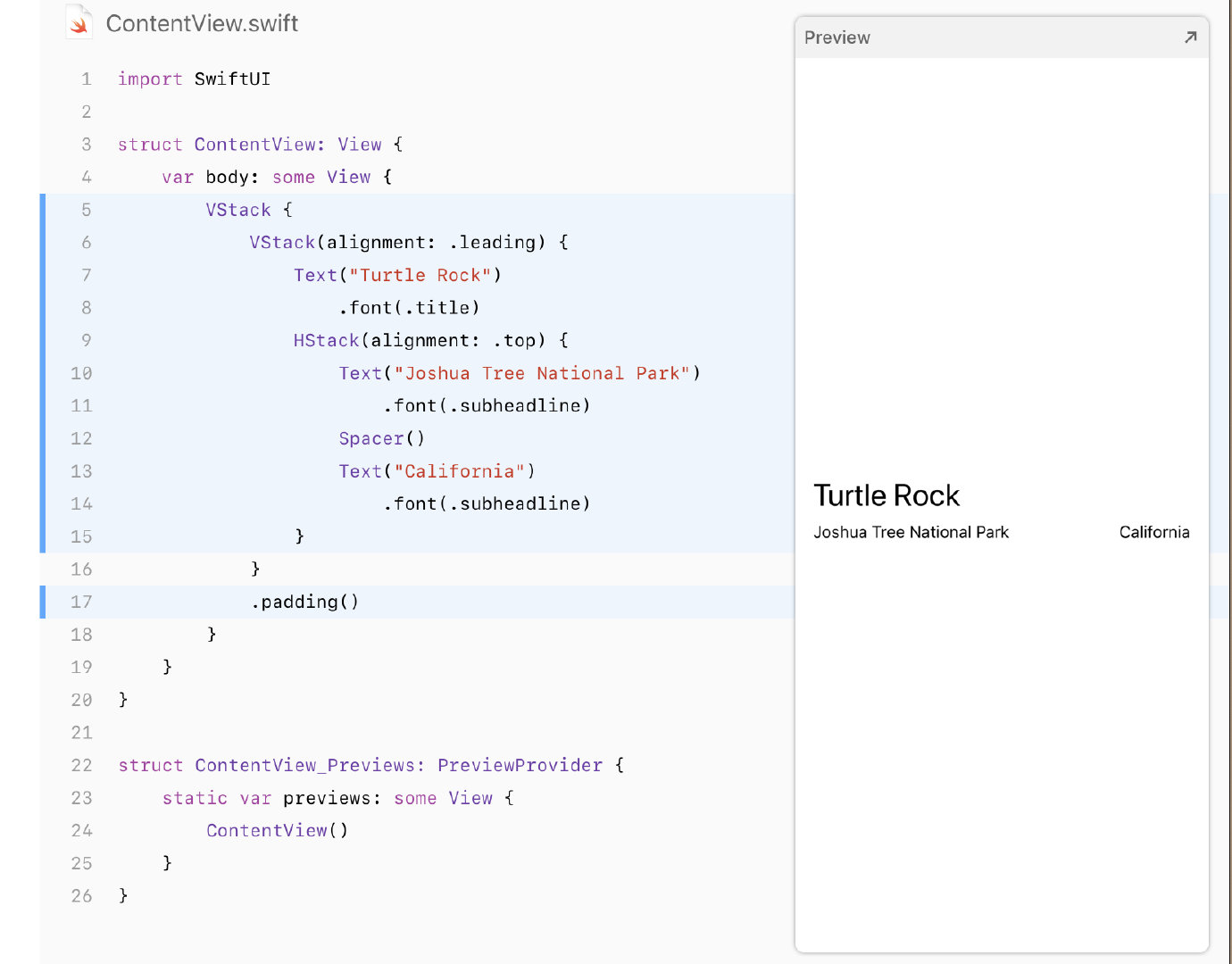
Task: Click 'import SwiftUI' on line 1
Action: [195, 79]
